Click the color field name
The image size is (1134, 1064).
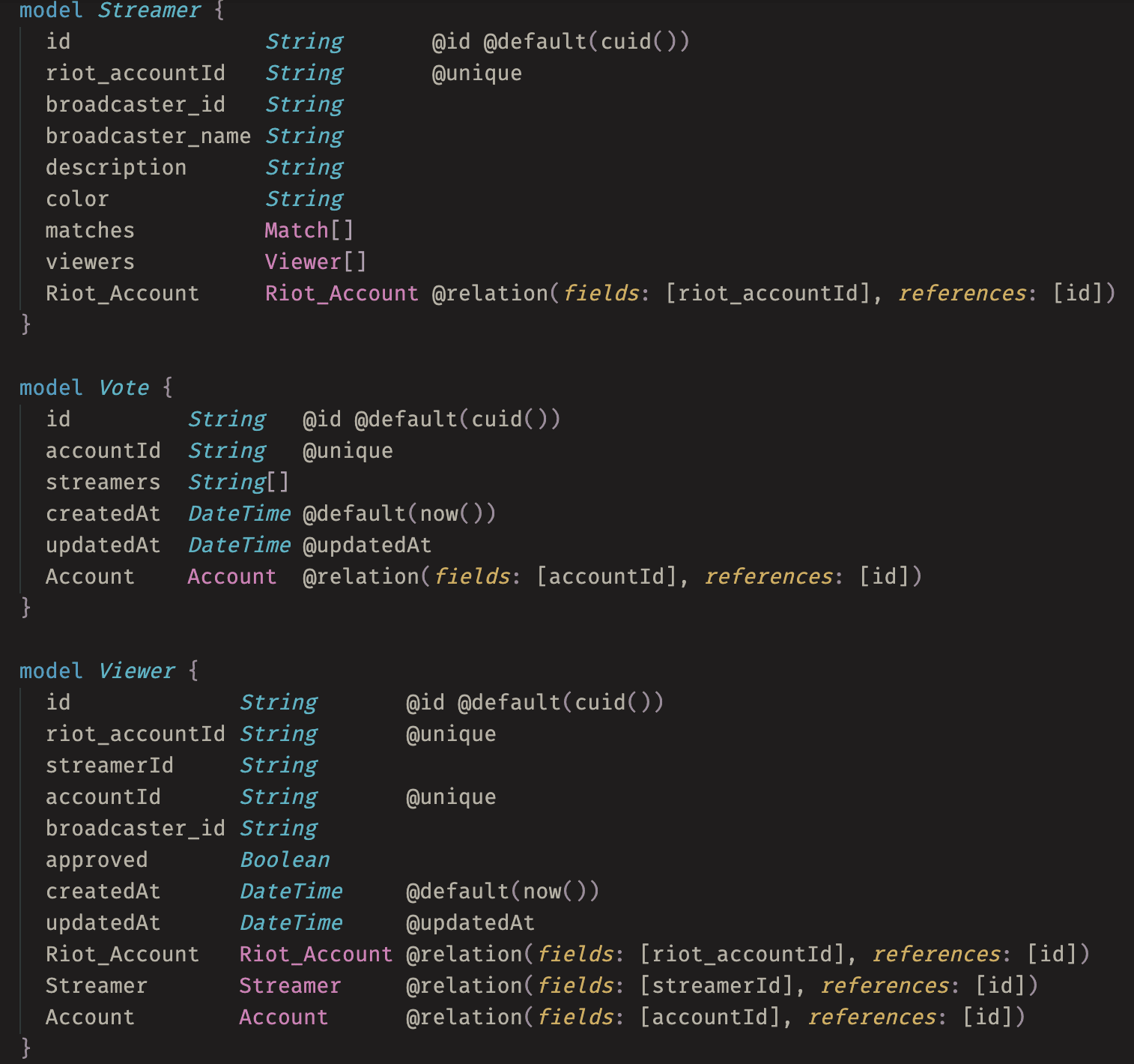click(77, 199)
